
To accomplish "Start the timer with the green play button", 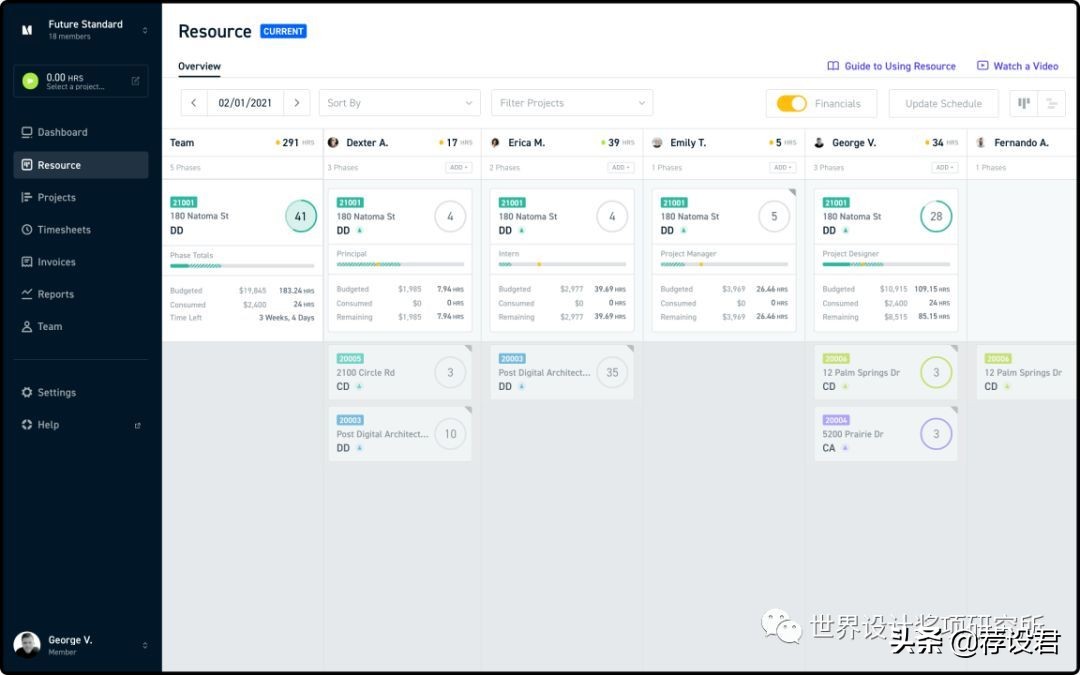I will pyautogui.click(x=30, y=81).
